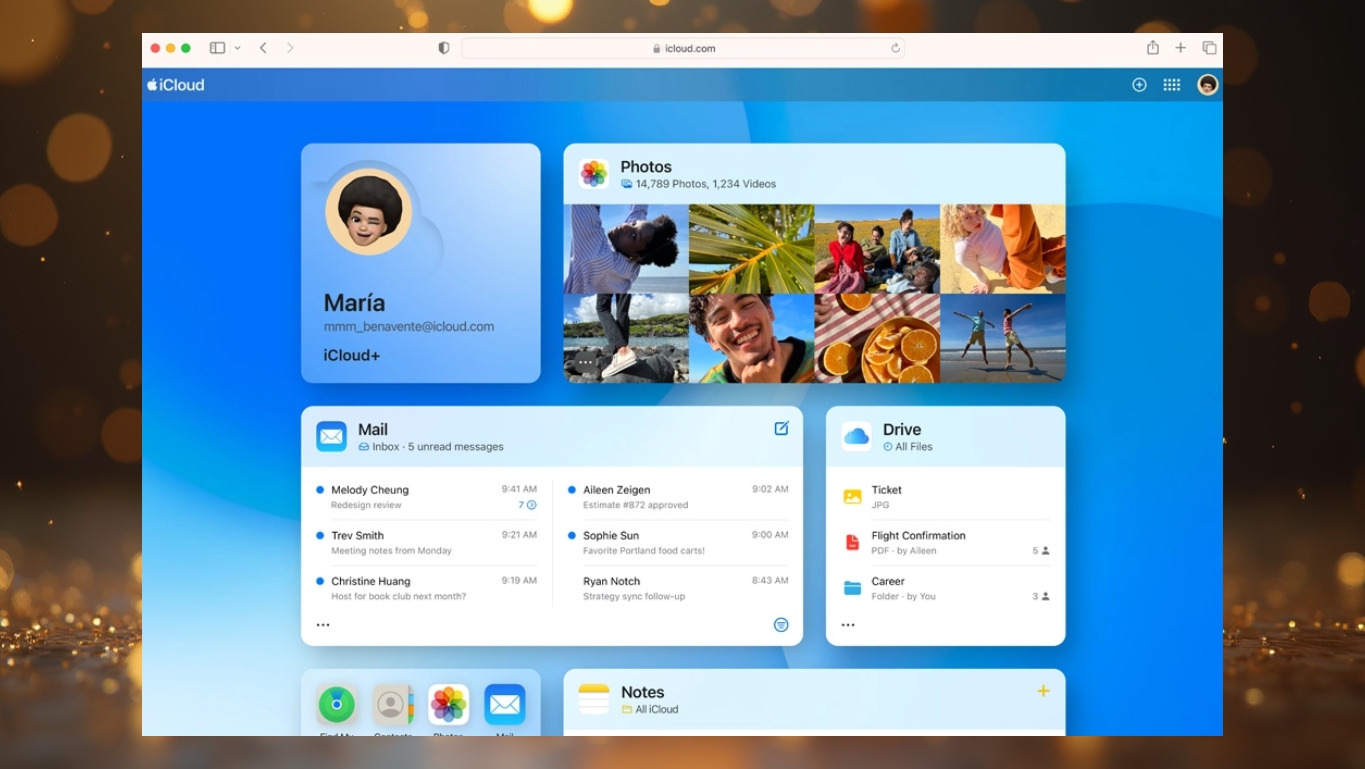
Task: Open the iCloud Drive cloud icon
Action: click(856, 437)
